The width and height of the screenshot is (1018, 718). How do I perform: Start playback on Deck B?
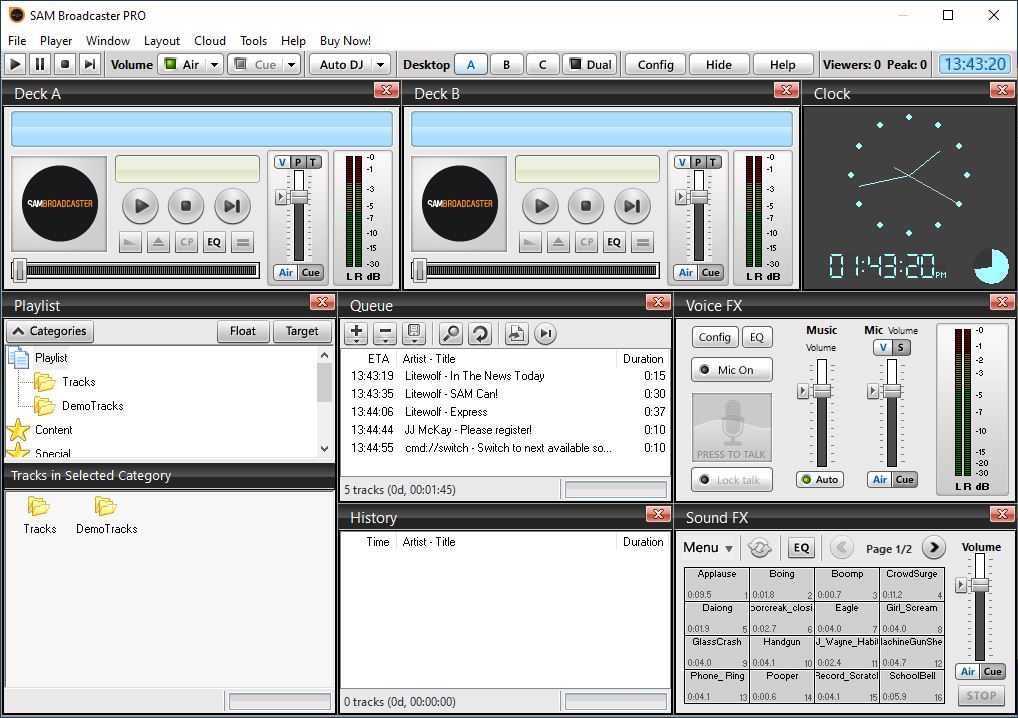(540, 206)
